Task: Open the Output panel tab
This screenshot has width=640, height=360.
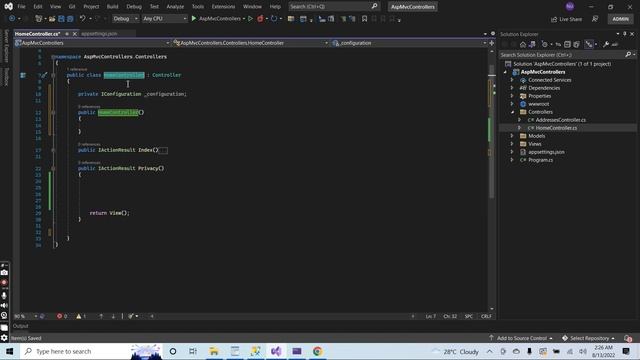Action: (20, 326)
